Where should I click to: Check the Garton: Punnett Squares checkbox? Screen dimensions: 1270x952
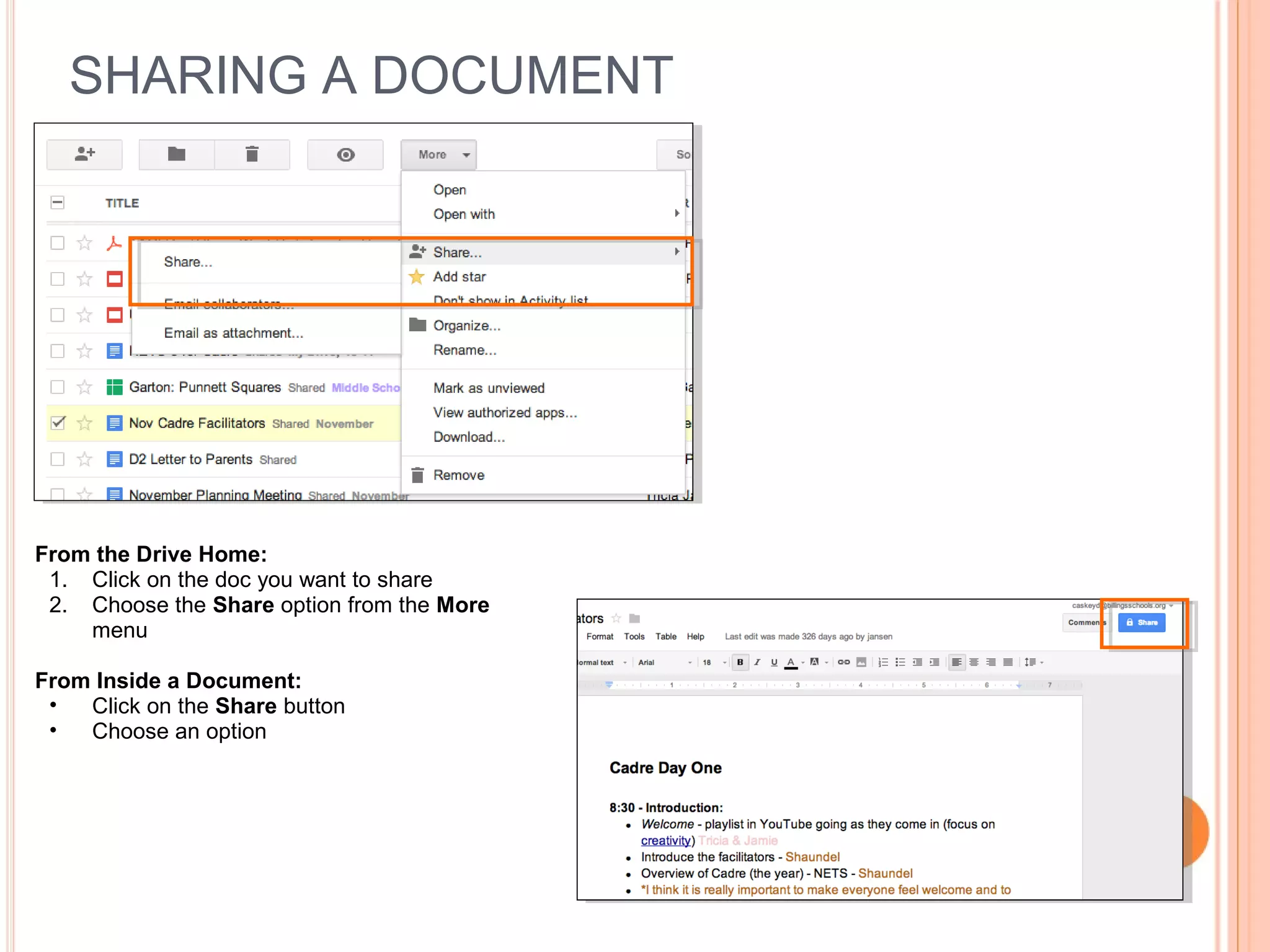click(x=57, y=387)
